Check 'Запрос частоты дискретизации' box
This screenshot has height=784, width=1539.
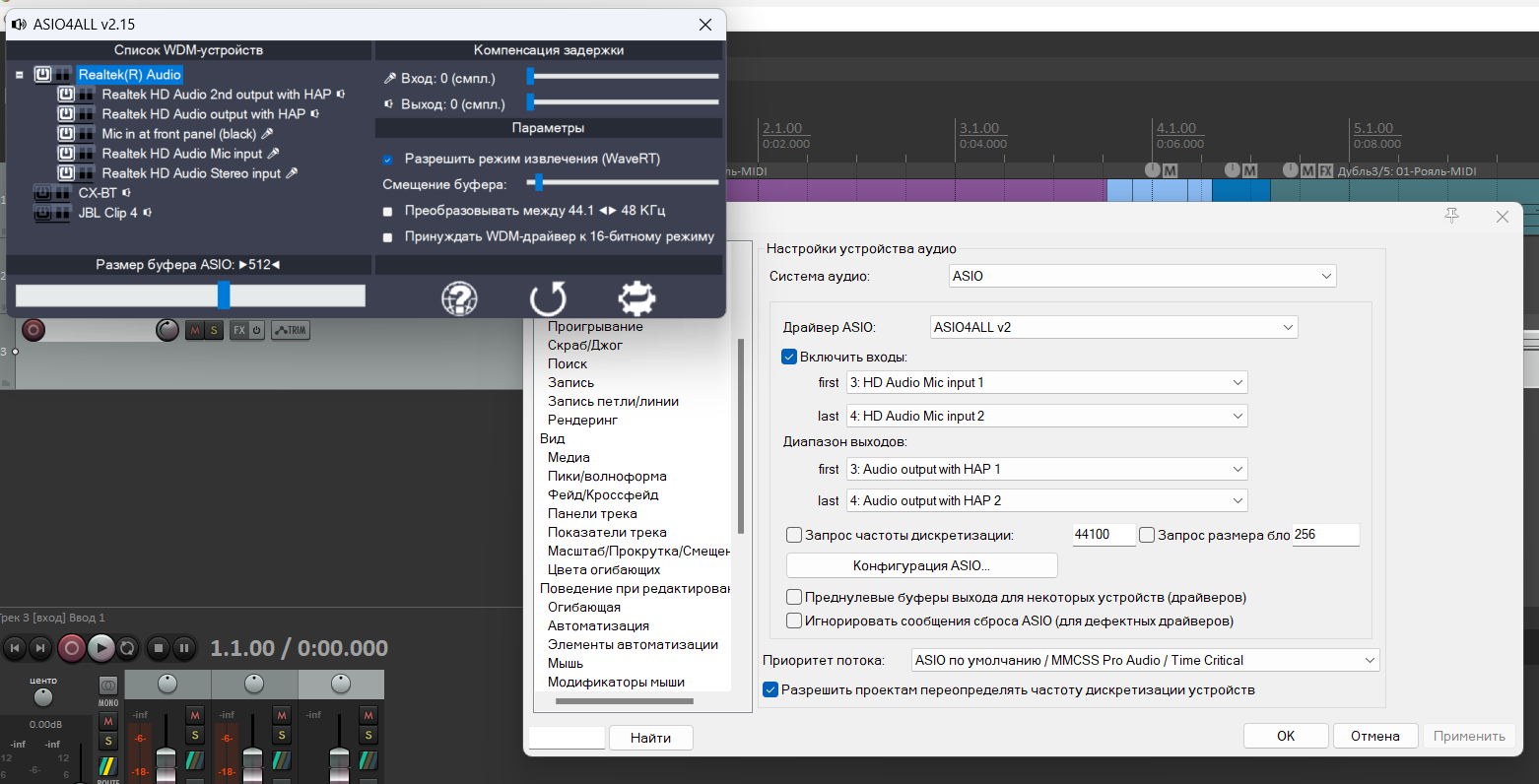(794, 535)
